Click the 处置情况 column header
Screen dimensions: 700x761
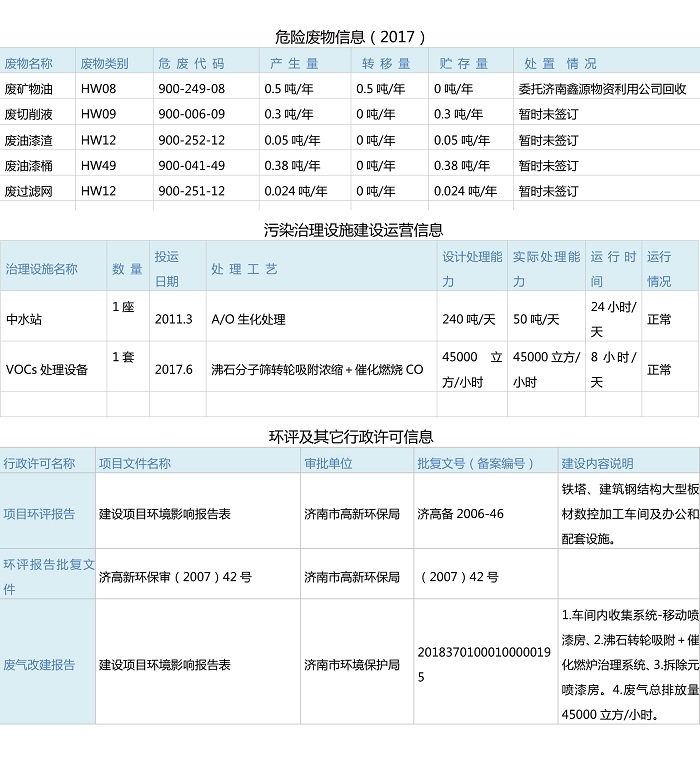[x=560, y=63]
